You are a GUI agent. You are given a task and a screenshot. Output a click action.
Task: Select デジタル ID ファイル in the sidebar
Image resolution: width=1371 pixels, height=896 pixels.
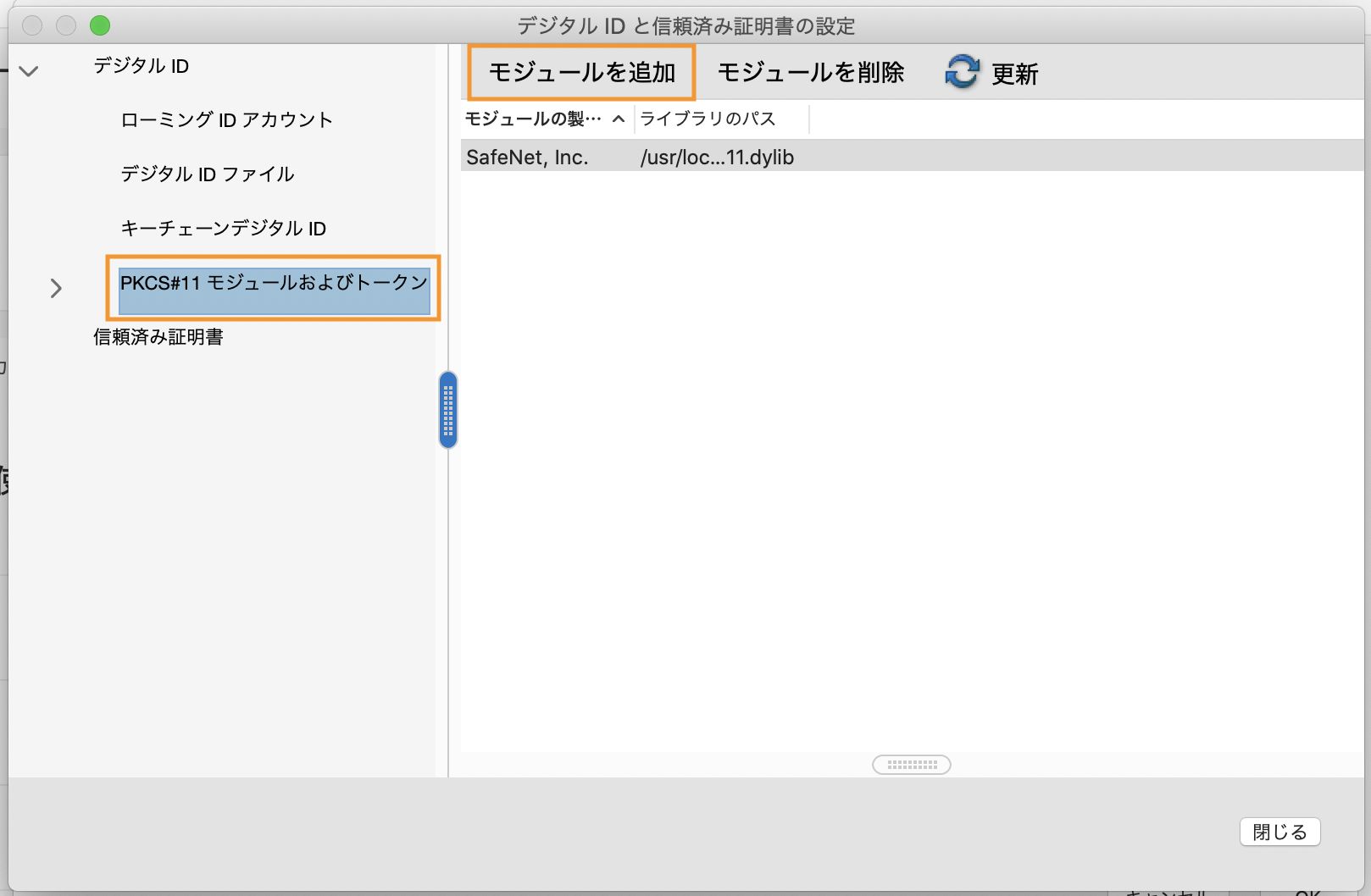[x=208, y=174]
